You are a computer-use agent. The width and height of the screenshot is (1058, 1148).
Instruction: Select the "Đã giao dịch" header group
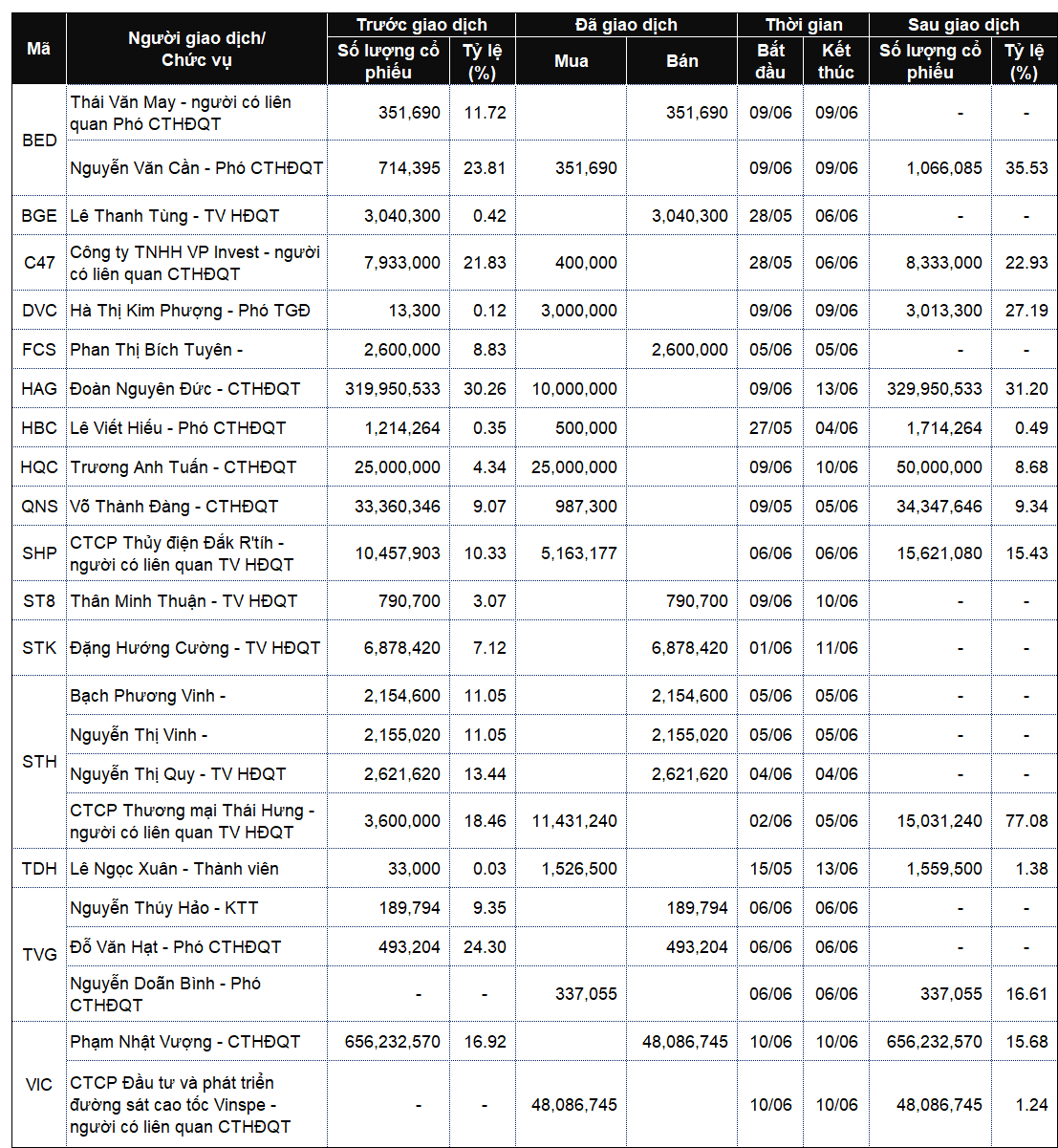tap(626, 25)
